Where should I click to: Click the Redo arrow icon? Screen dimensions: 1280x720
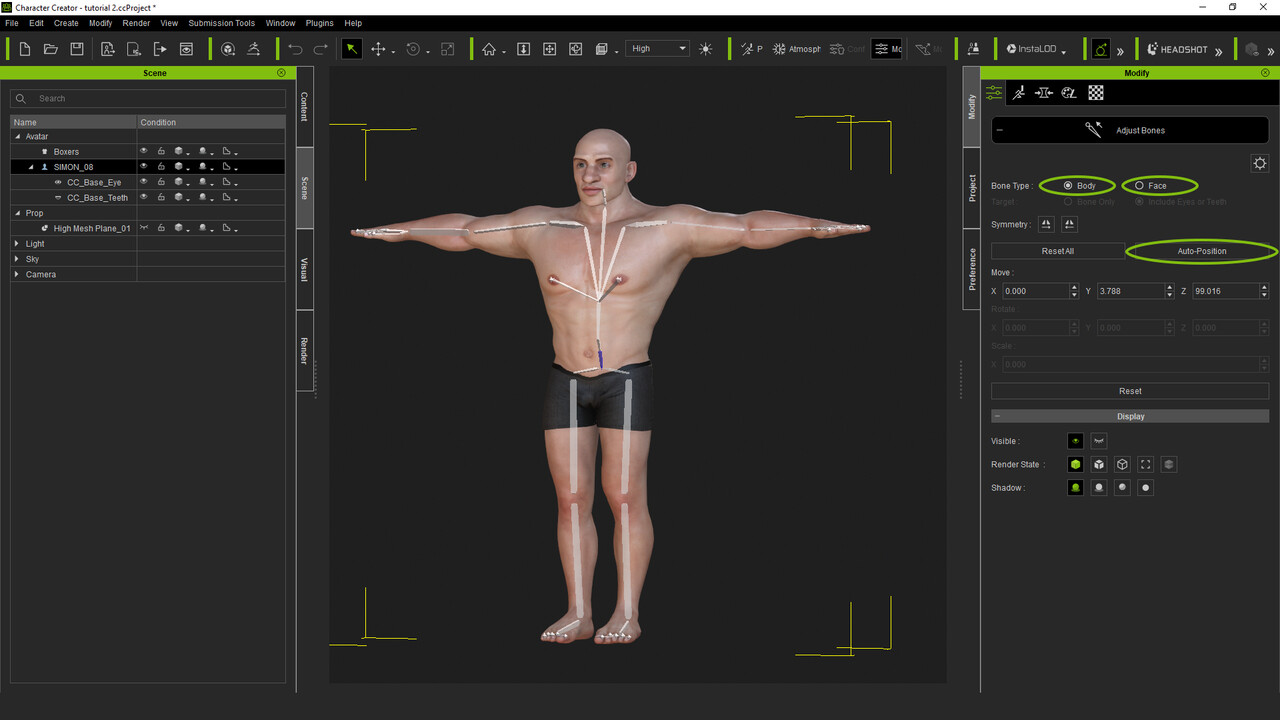(x=321, y=49)
